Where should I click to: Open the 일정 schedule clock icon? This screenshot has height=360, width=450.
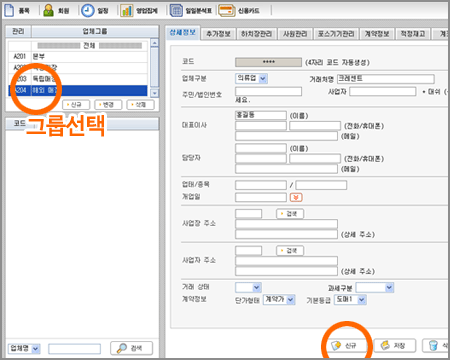88,10
